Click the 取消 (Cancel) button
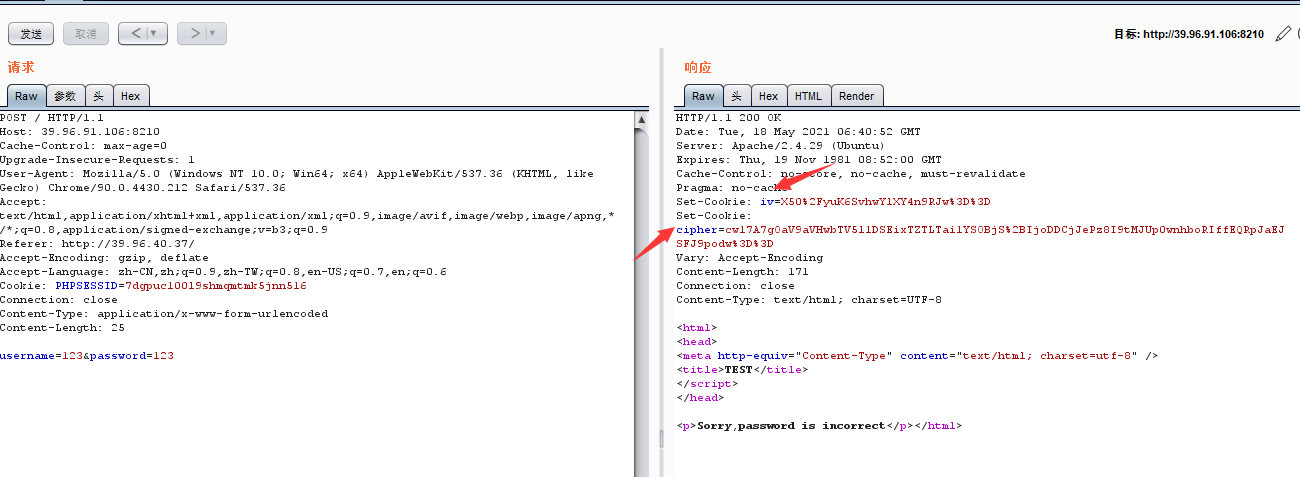This screenshot has width=1300, height=477. point(85,34)
